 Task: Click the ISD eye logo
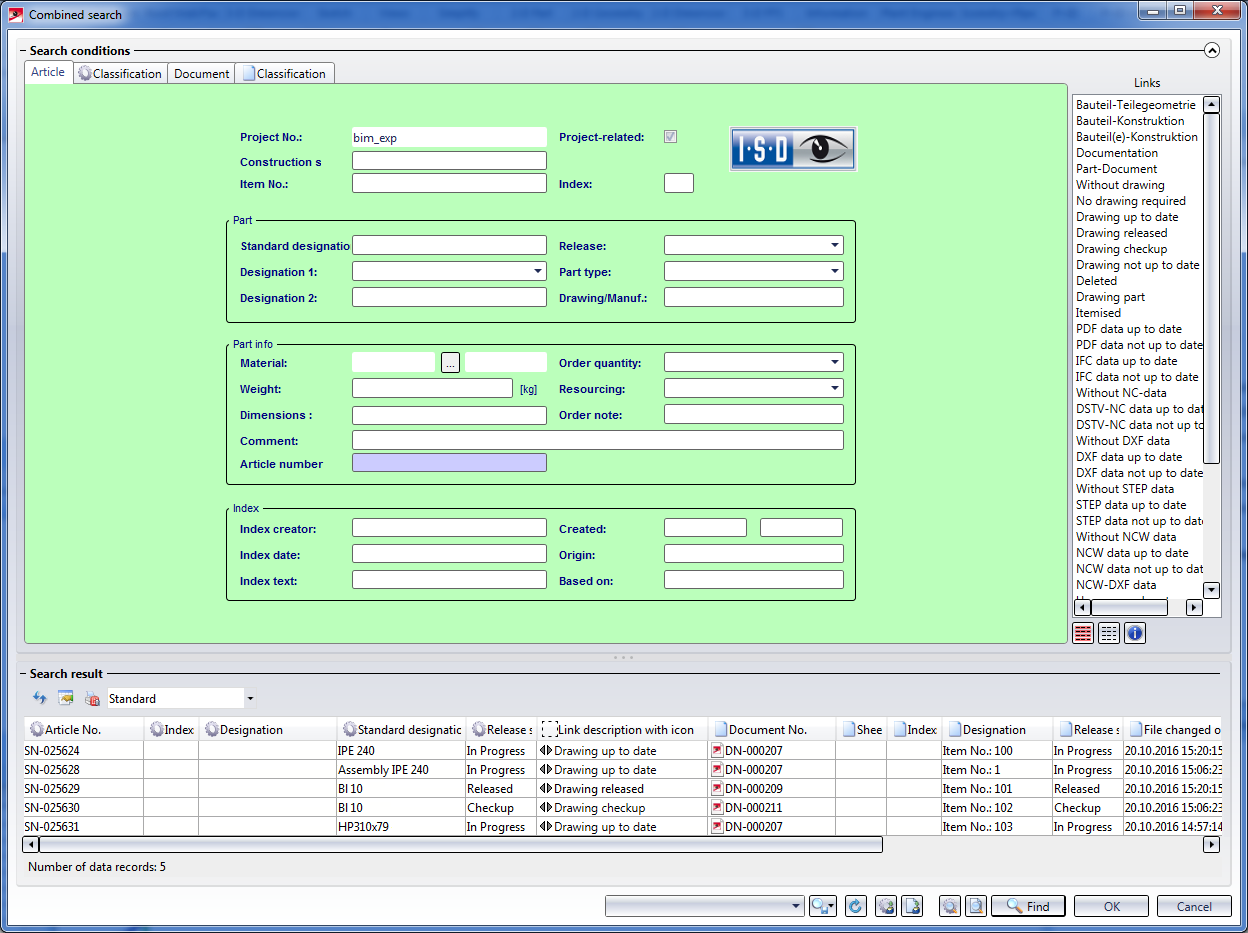coord(792,149)
